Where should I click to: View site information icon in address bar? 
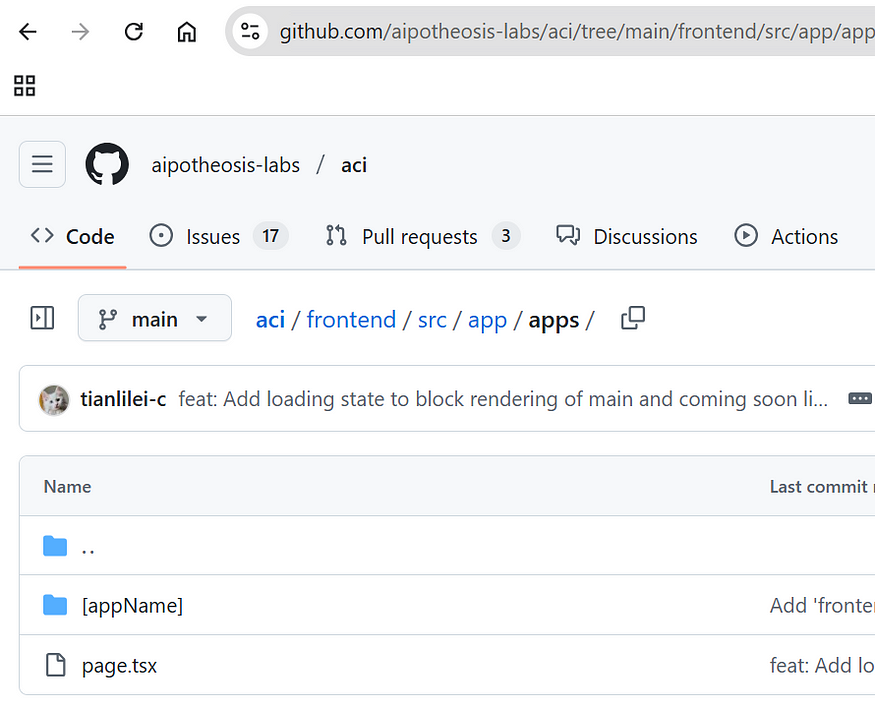coord(250,31)
